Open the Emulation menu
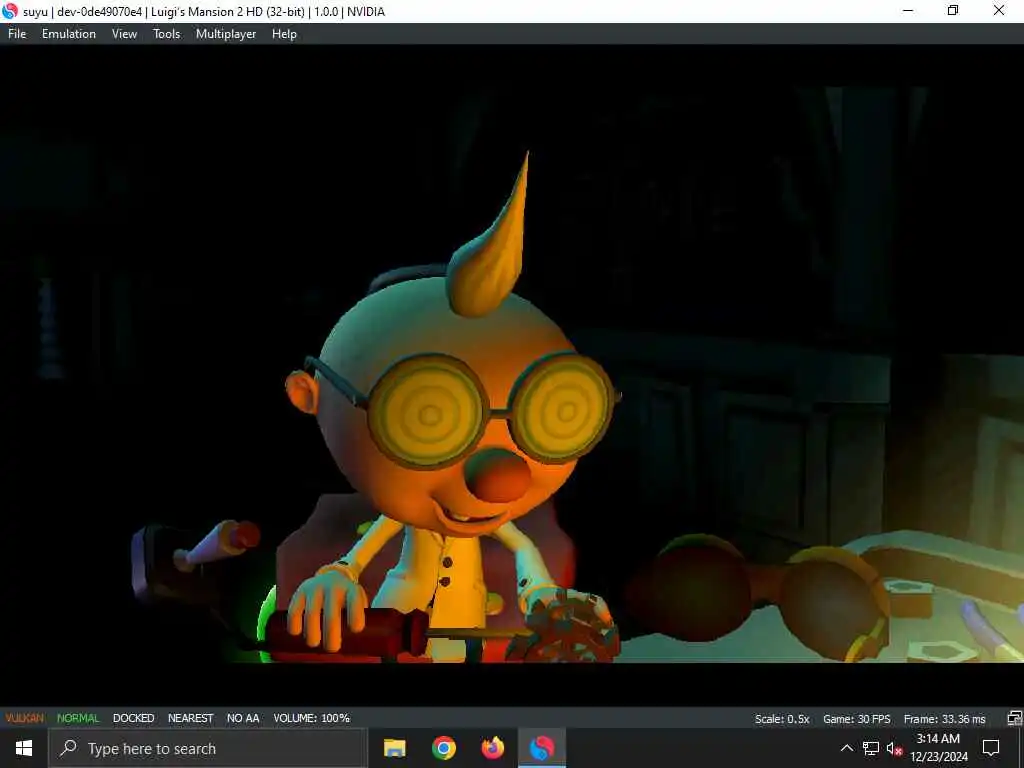Screen dimensions: 1024x768 (69, 34)
